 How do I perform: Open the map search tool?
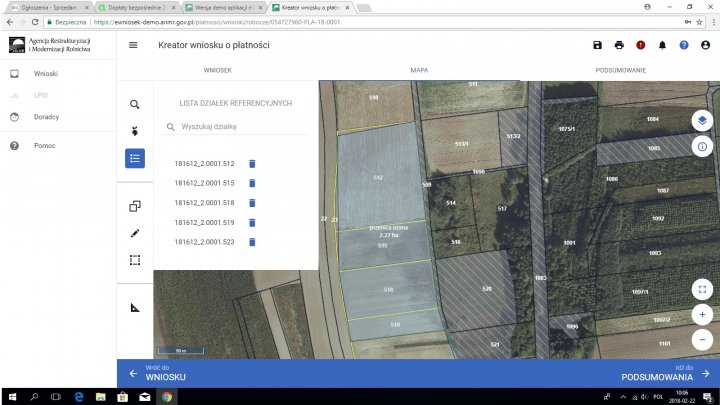point(135,104)
